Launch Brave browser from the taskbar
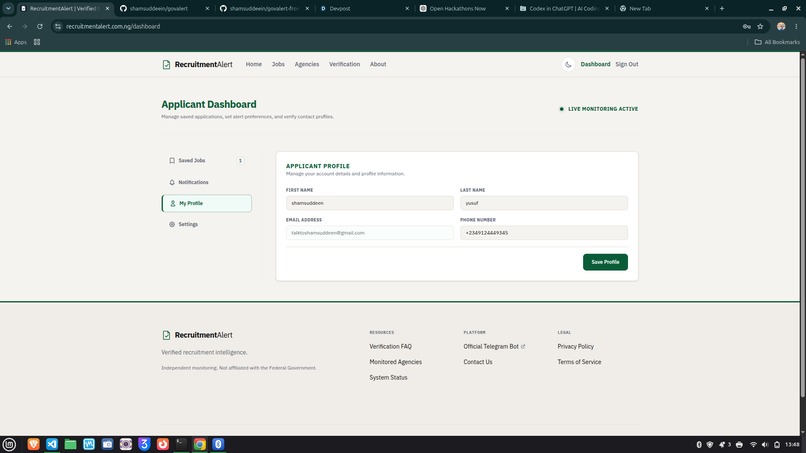 [x=33, y=444]
